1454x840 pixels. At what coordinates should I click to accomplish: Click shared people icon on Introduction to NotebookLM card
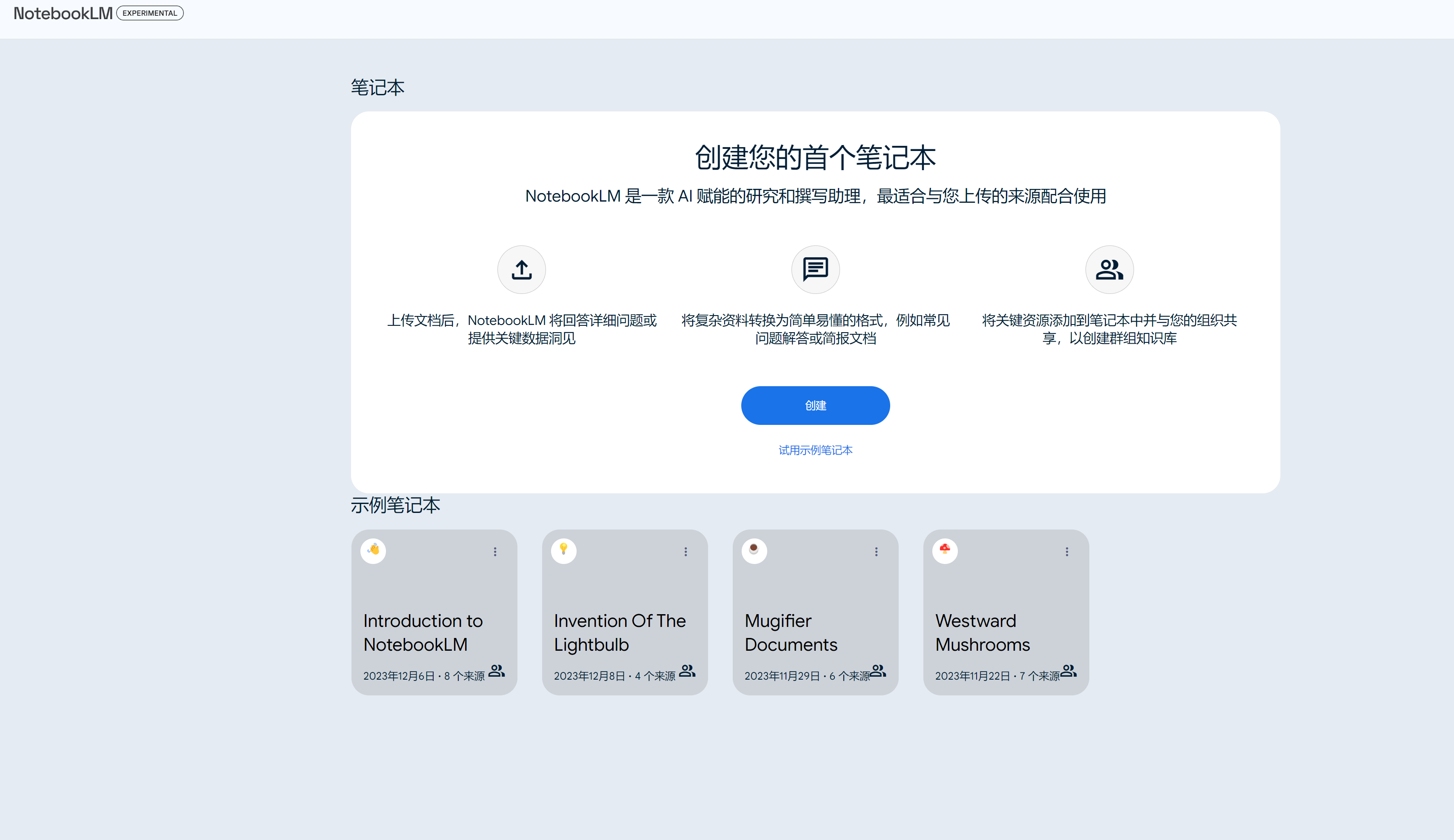tap(496, 670)
